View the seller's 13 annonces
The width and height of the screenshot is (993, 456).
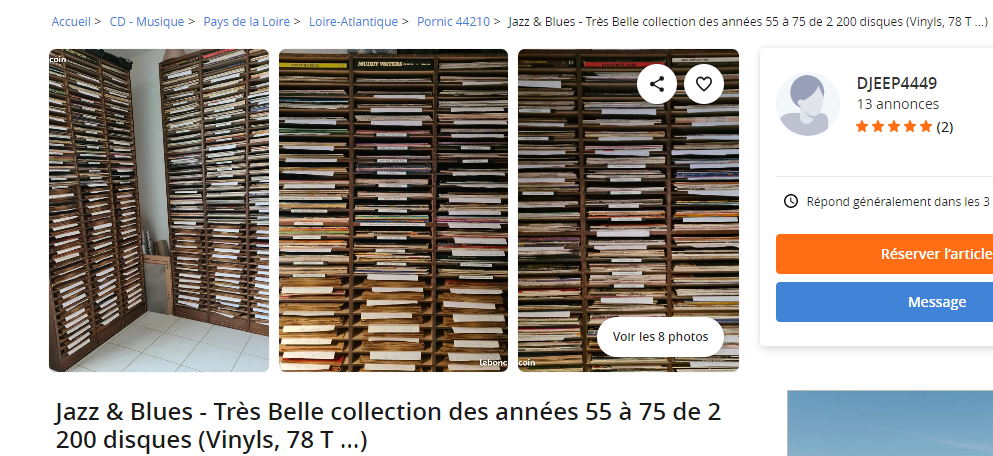point(897,104)
